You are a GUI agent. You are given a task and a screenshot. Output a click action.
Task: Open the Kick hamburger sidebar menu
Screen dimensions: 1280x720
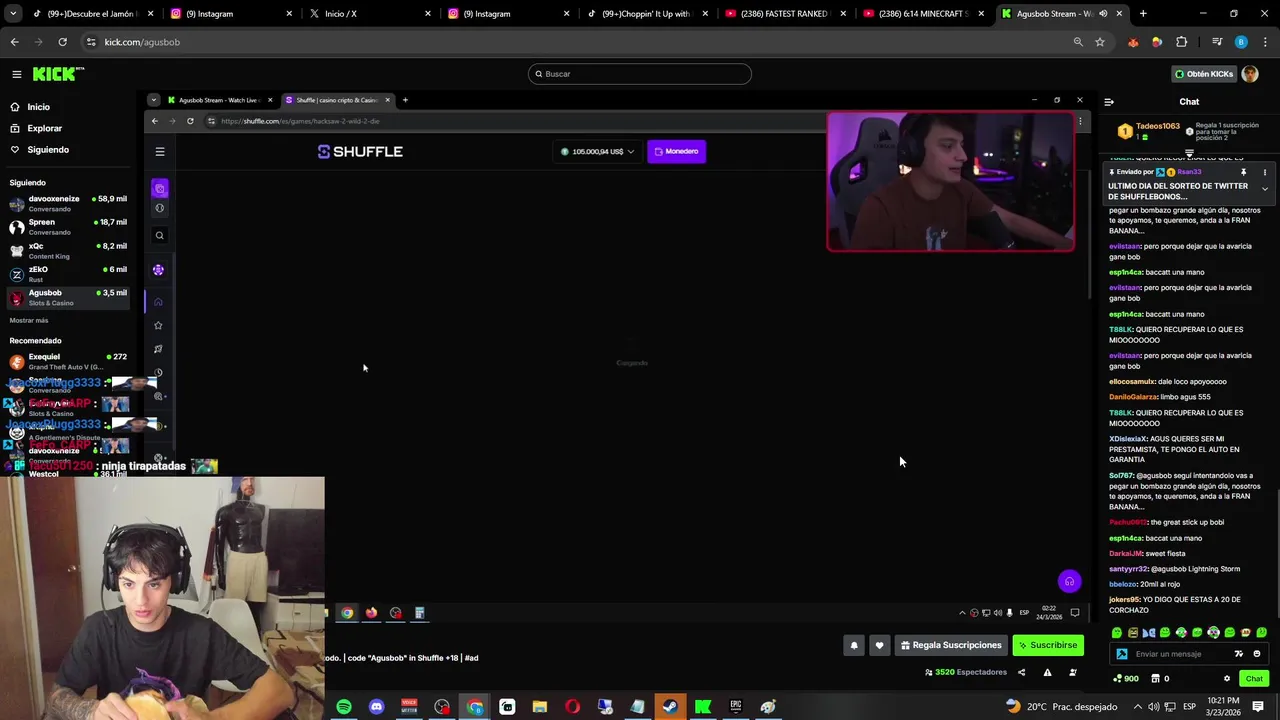[x=17, y=74]
